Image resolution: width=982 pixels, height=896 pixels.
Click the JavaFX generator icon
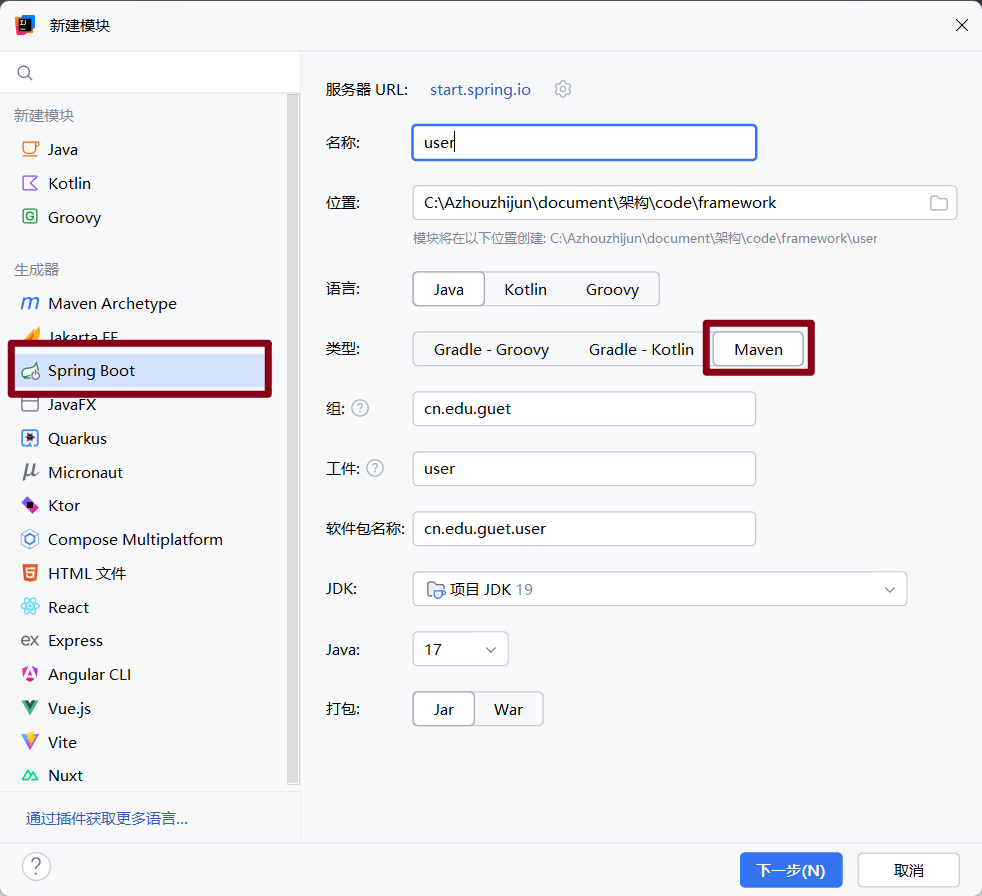click(30, 404)
